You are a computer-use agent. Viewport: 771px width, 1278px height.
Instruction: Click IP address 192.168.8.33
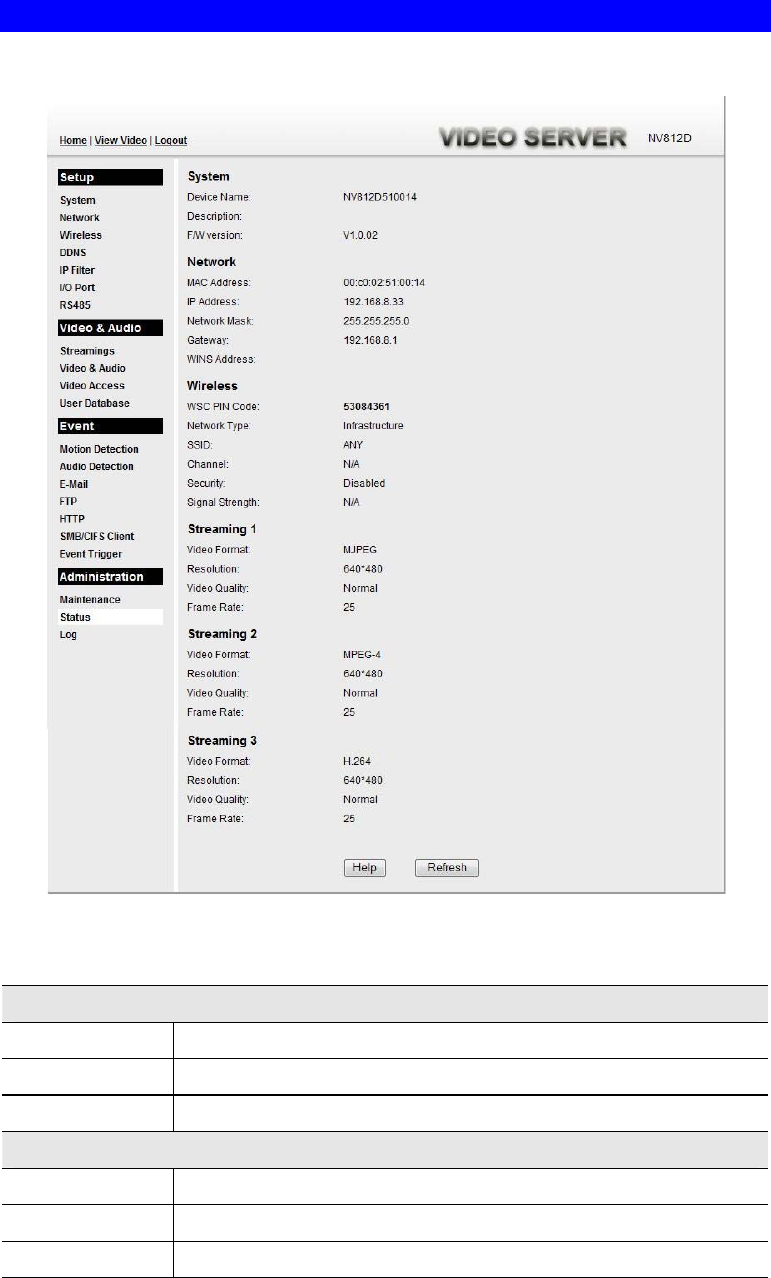[373, 301]
